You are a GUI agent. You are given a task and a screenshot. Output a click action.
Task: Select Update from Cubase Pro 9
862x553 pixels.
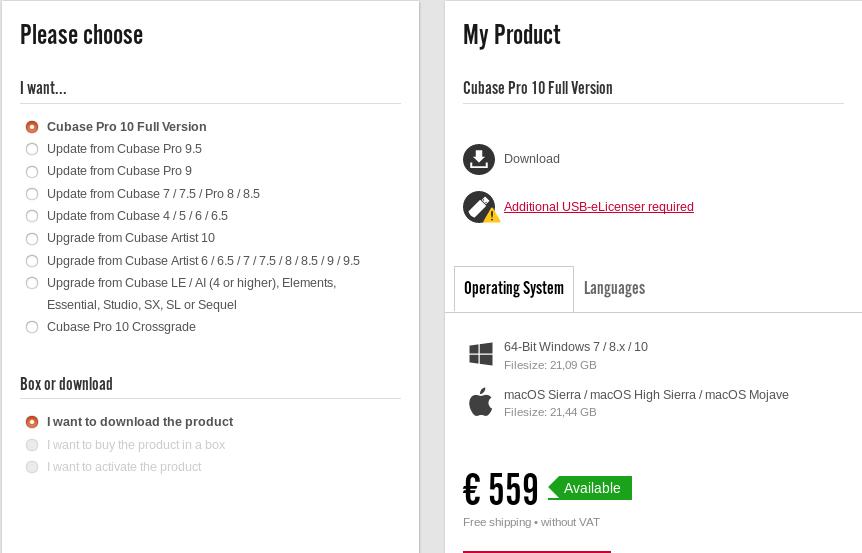pyautogui.click(x=32, y=172)
